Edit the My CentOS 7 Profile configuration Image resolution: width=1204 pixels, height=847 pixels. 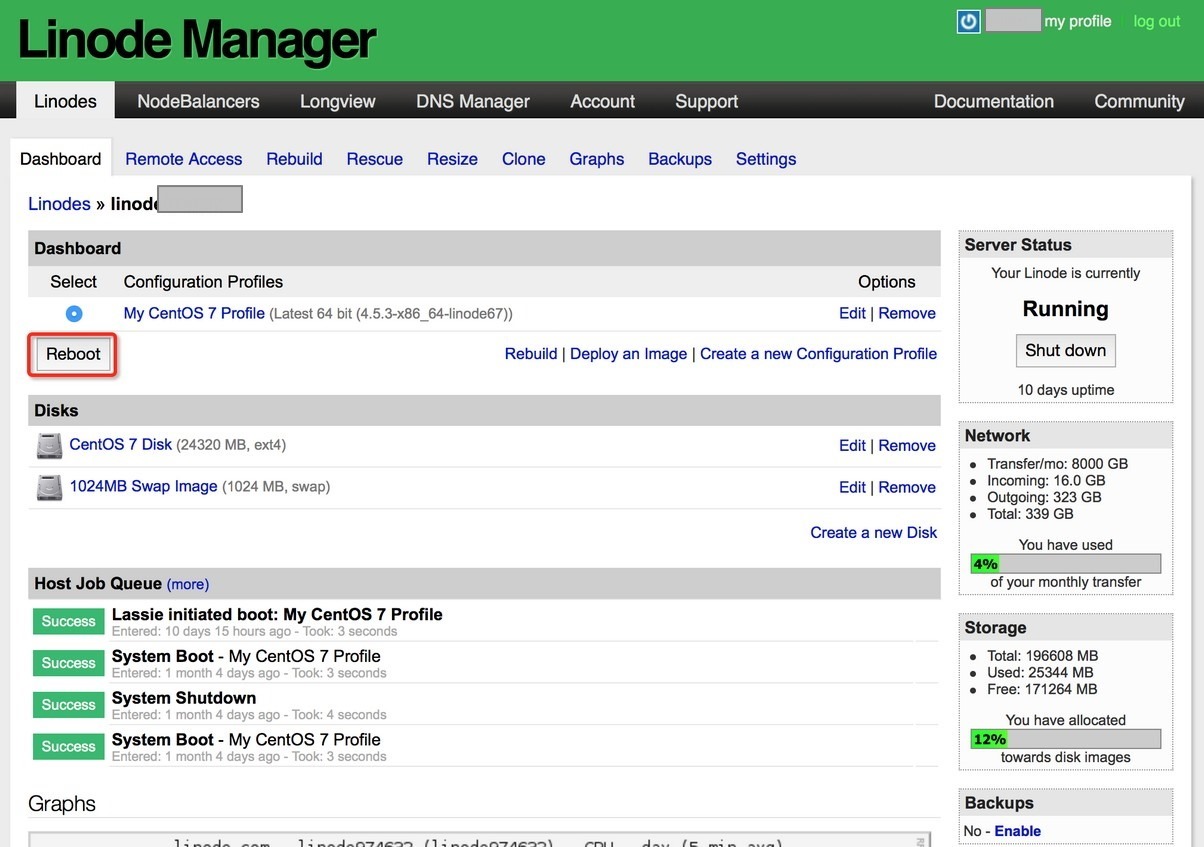[852, 313]
